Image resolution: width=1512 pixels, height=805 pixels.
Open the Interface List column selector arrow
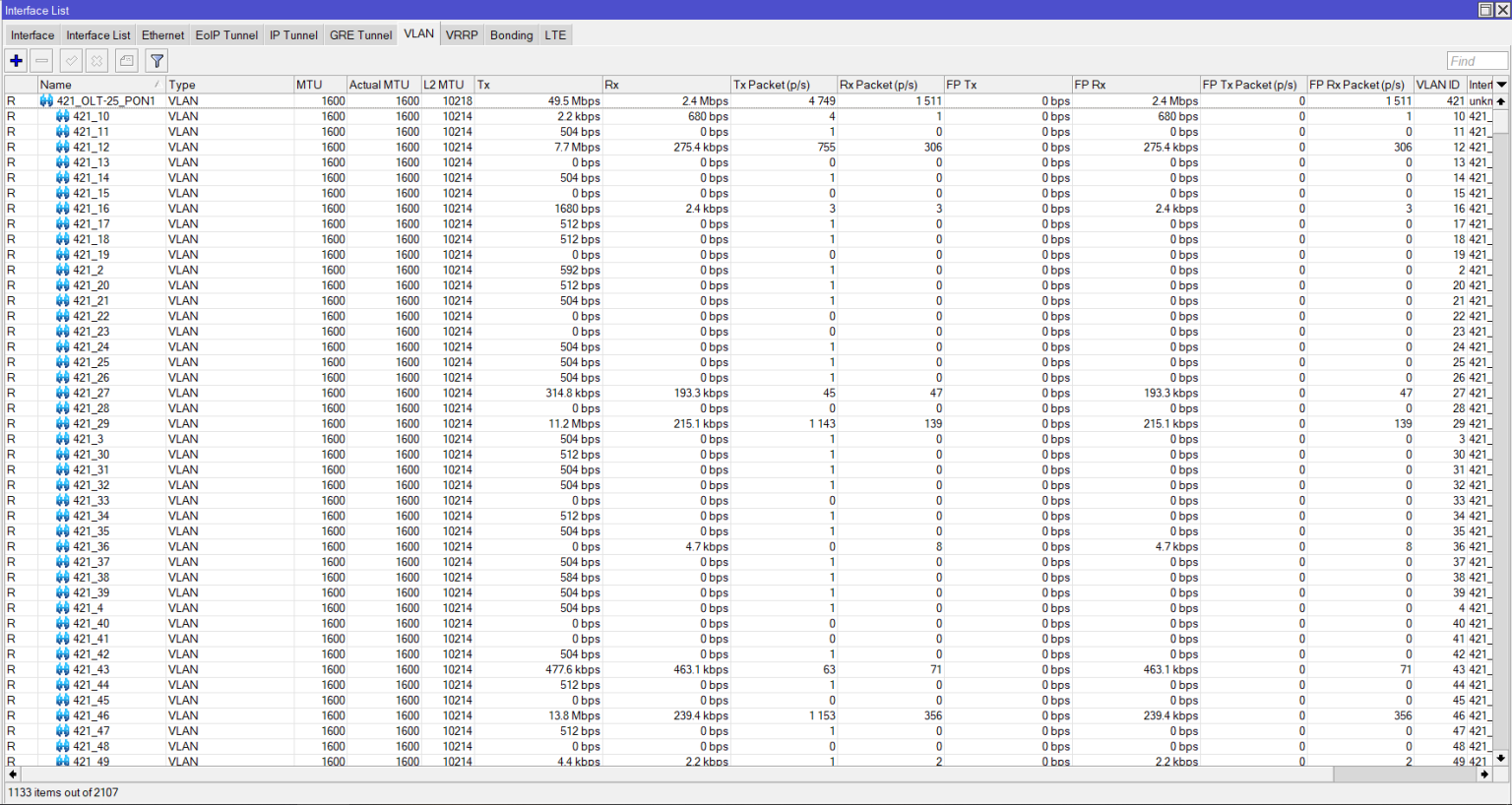coord(1499,85)
